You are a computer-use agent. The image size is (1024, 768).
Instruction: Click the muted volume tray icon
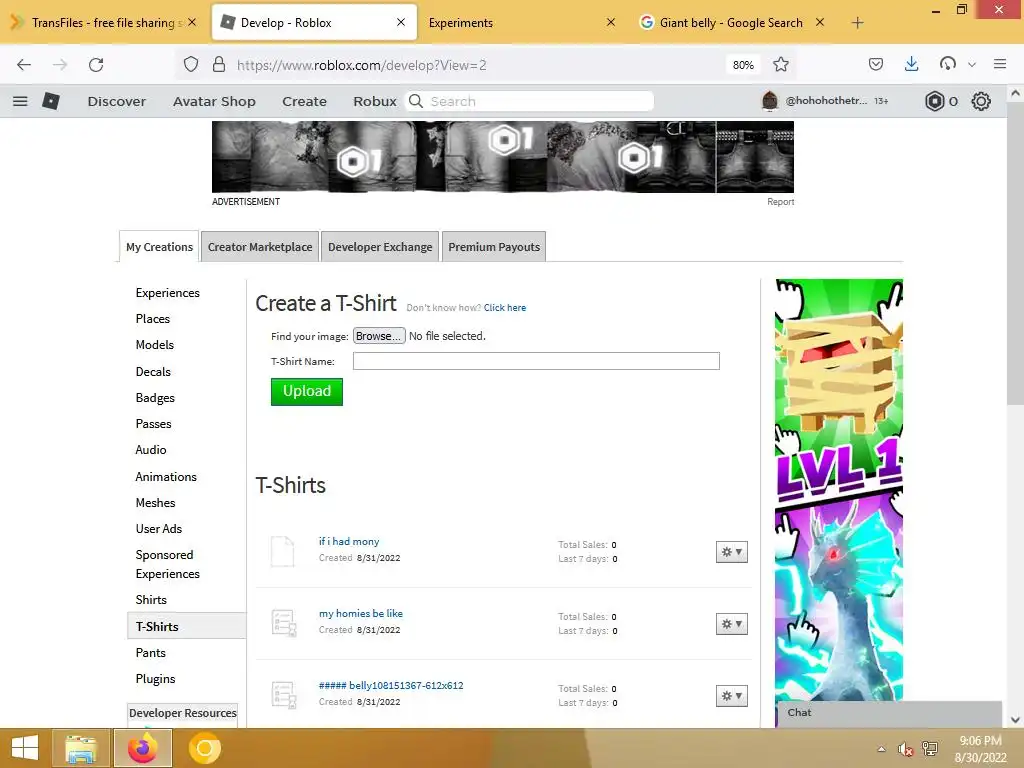[x=904, y=749]
